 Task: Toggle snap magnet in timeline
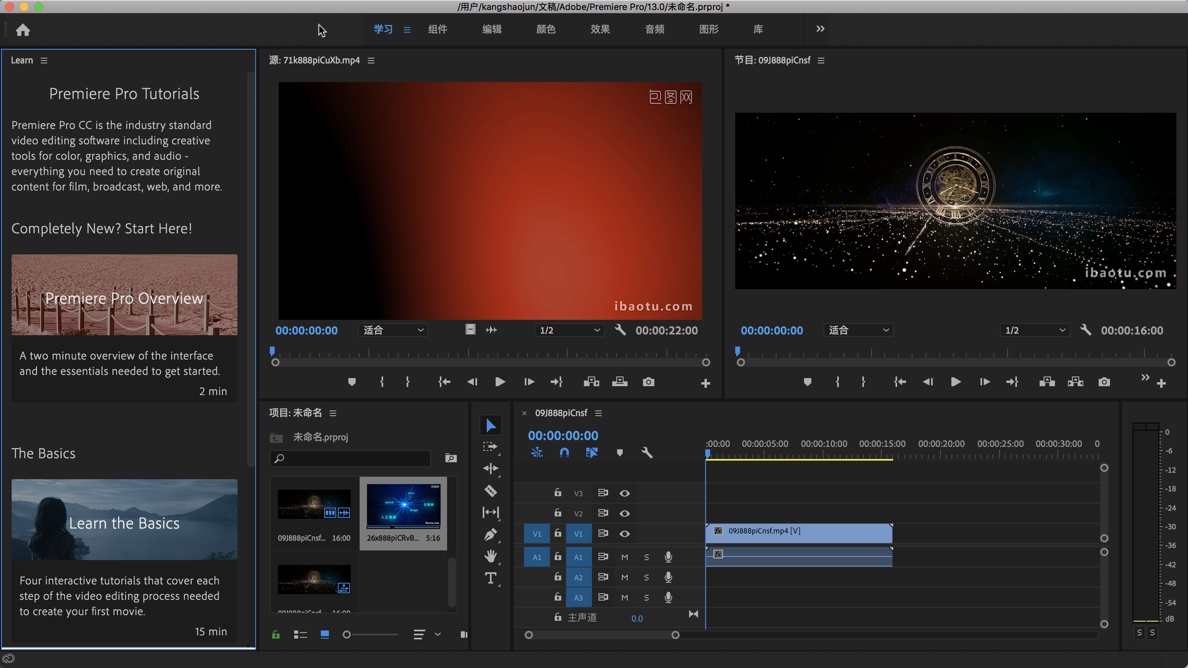tap(564, 452)
